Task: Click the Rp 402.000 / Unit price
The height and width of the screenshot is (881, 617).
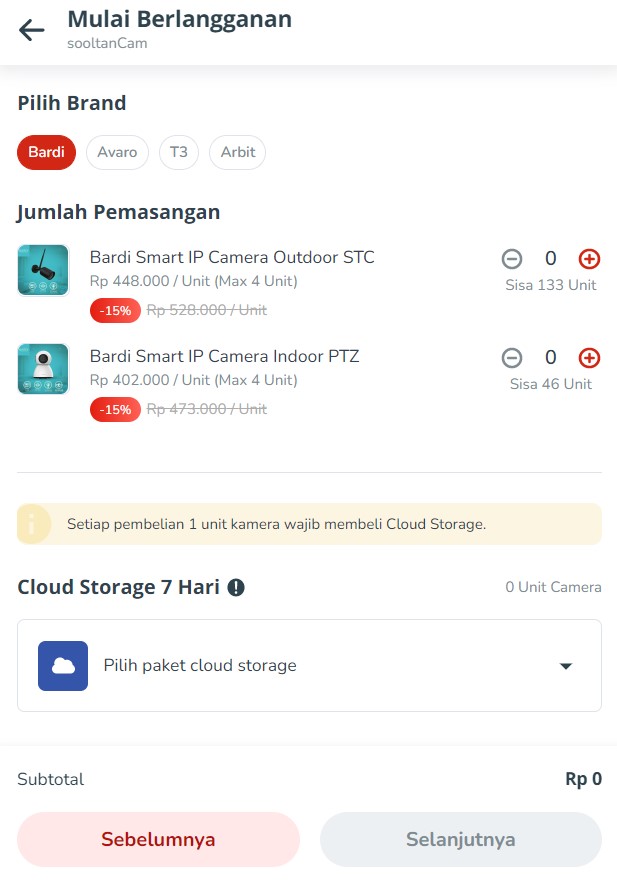Action: (x=150, y=380)
